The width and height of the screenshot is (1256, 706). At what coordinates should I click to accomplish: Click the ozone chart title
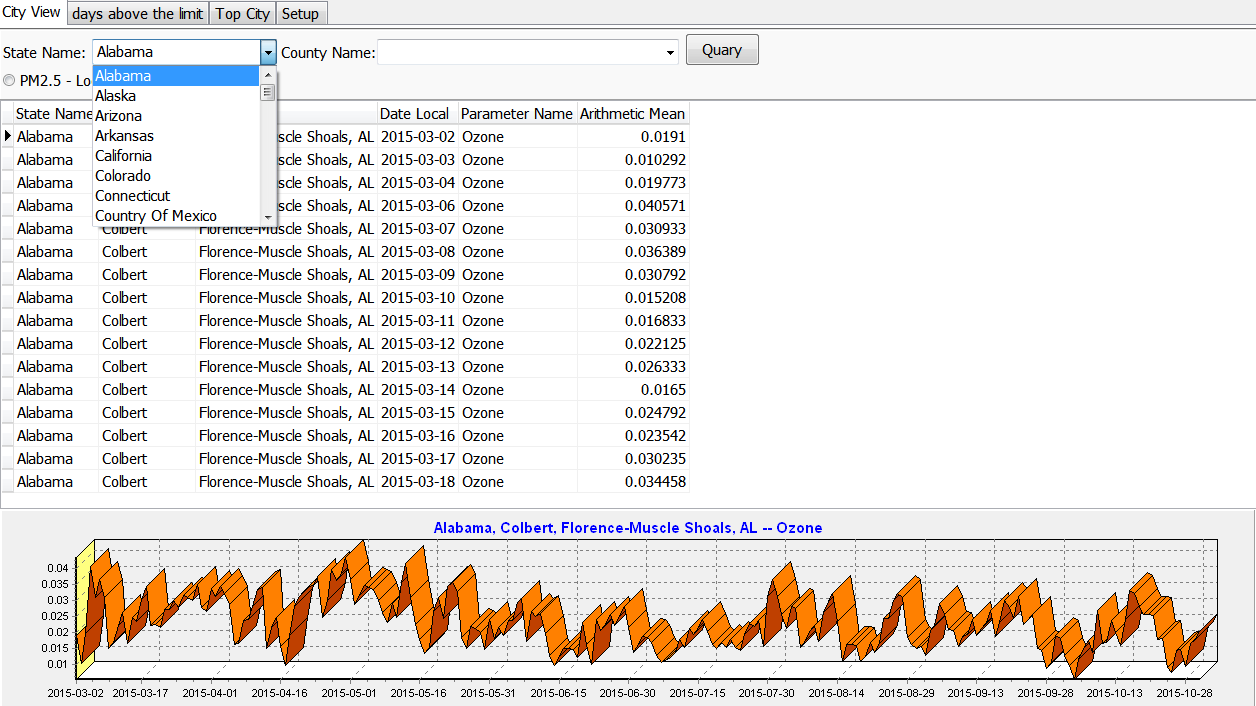click(627, 527)
